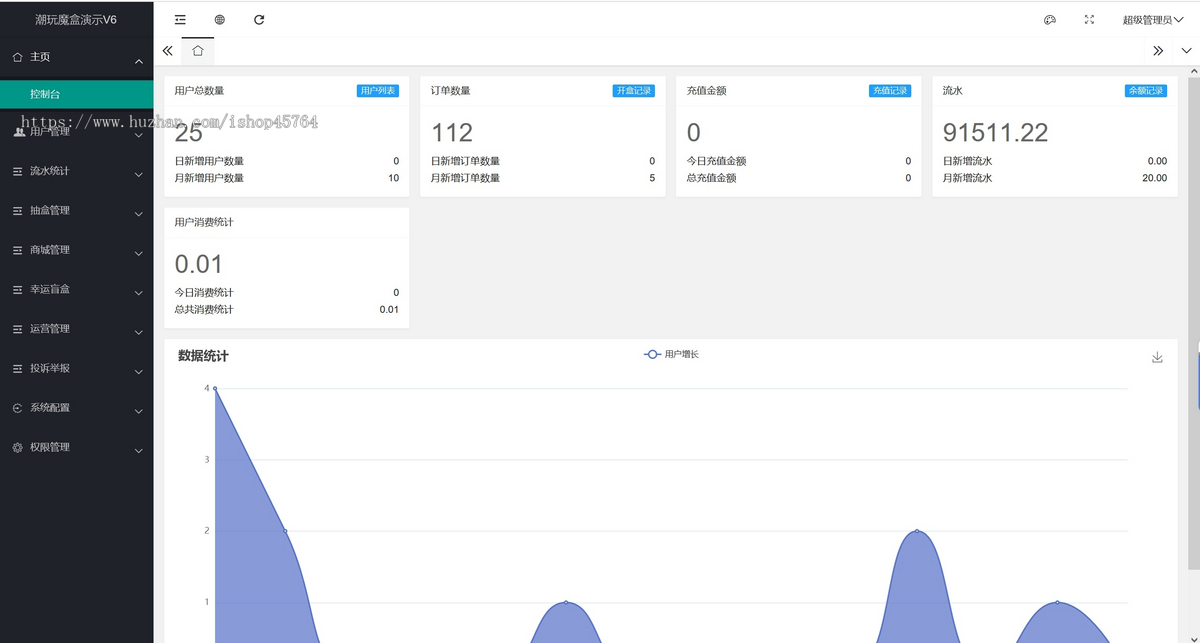1200x643 pixels.
Task: Expand the 幸运盲盒 menu
Action: pyautogui.click(x=77, y=289)
